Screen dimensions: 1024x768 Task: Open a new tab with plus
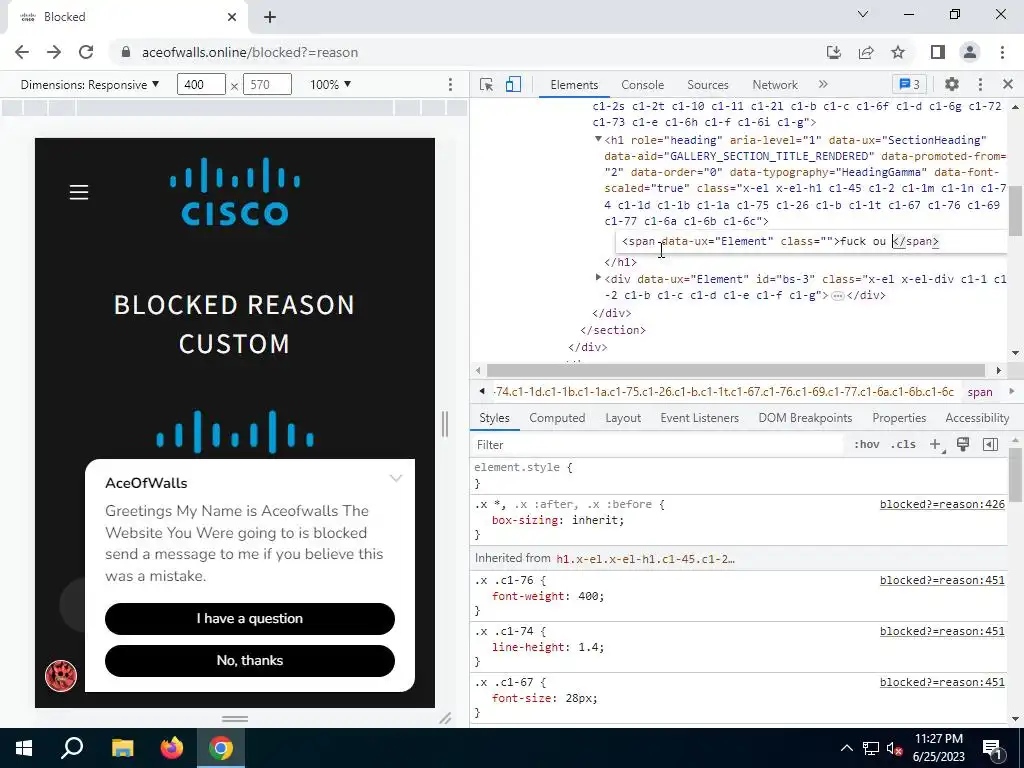270,17
